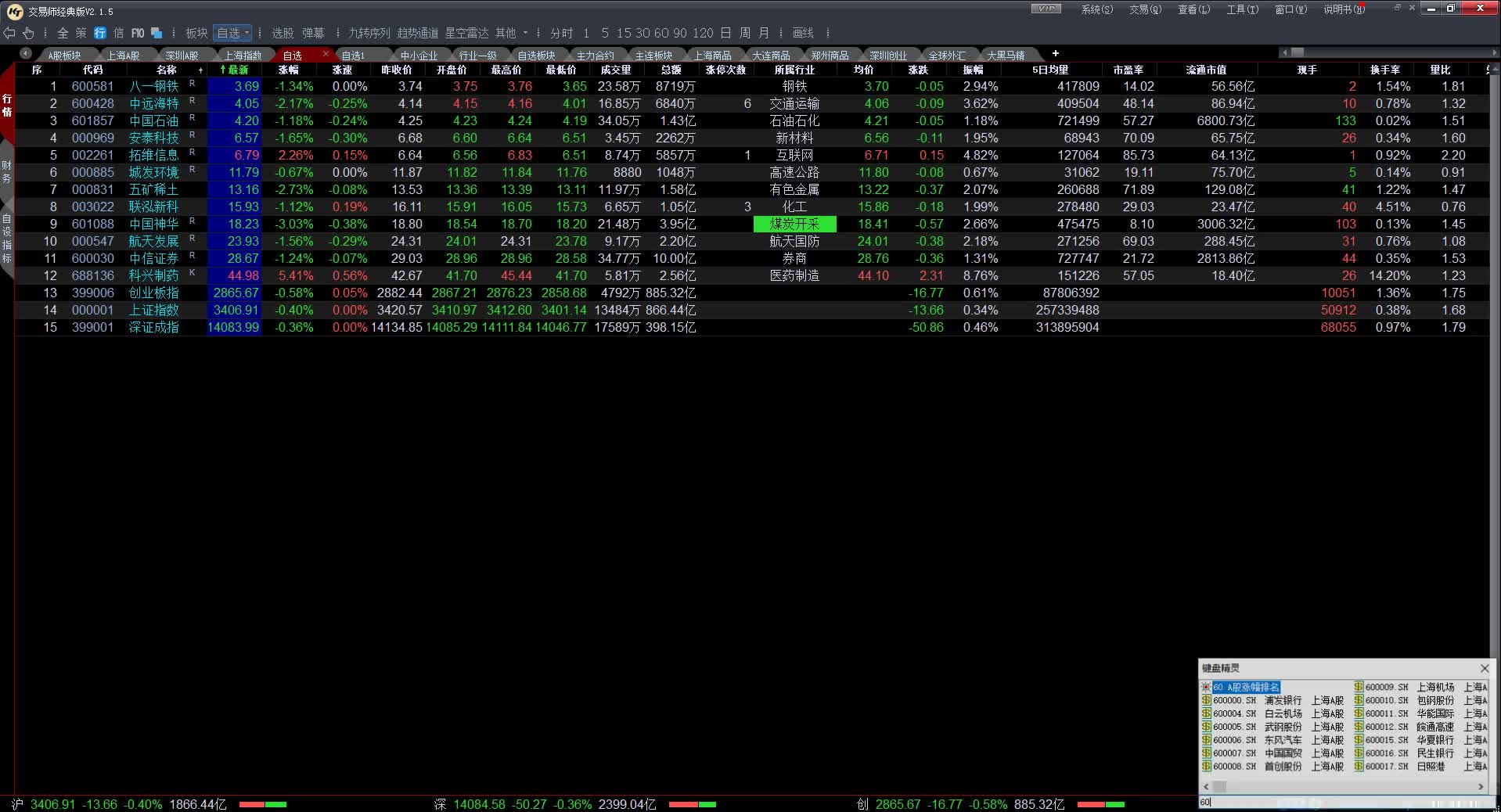Click icon beside 600000.SH 浦发银行
The image size is (1501, 812).
1206,700
